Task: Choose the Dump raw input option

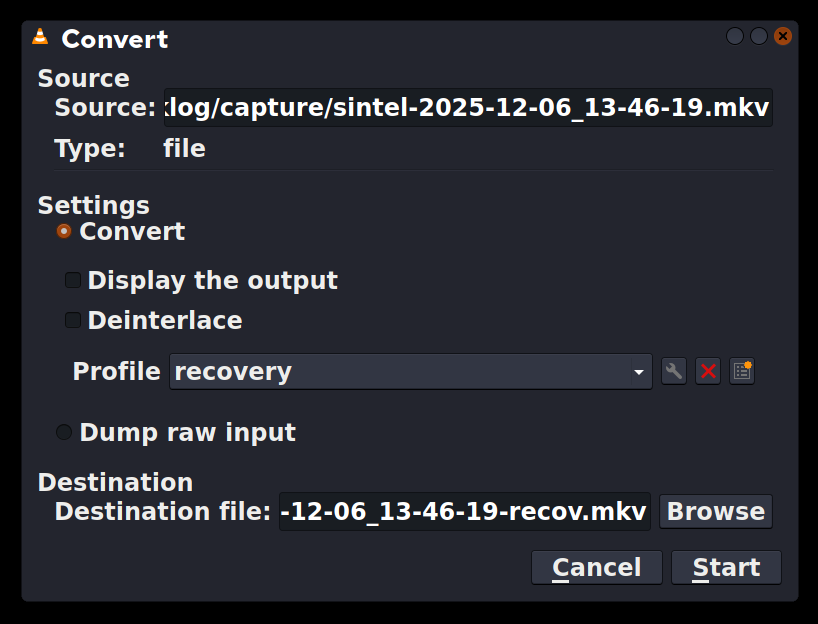Action: (x=64, y=432)
